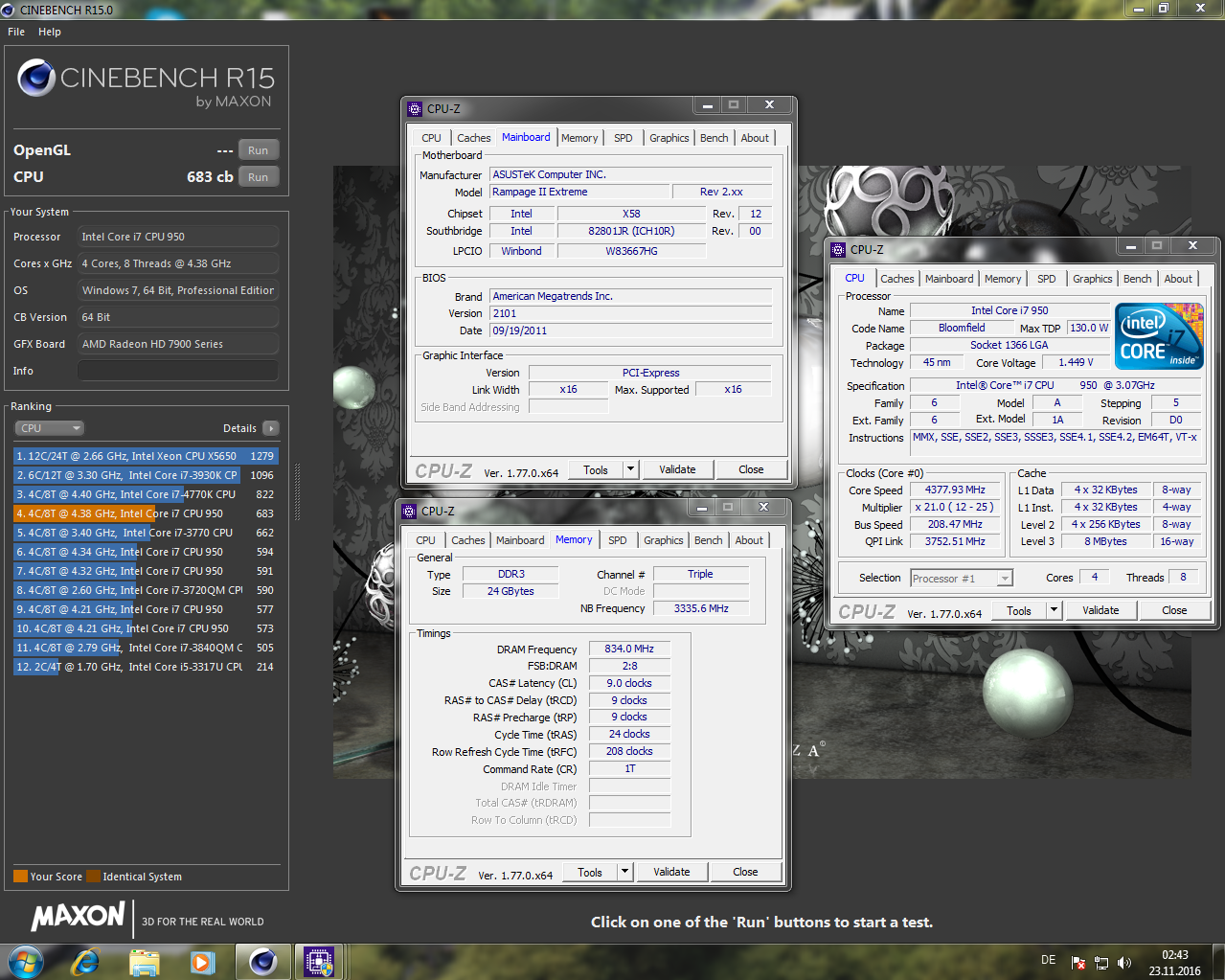Click the Intel Core i7 inside badge
Viewport: 1225px width, 980px height.
(x=1159, y=336)
